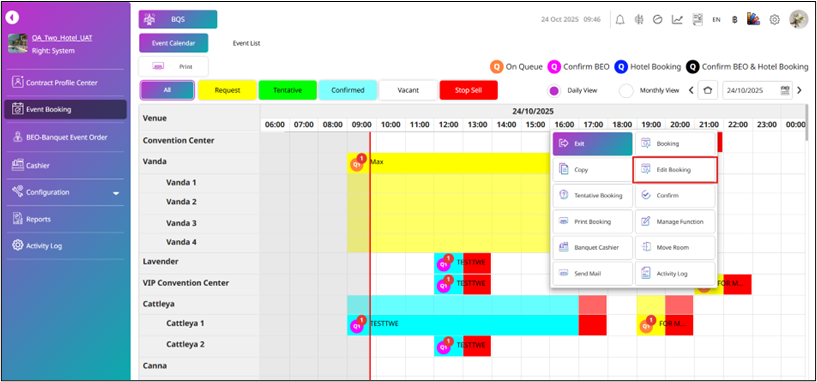Open the calendar picker icon in date field

tap(785, 90)
